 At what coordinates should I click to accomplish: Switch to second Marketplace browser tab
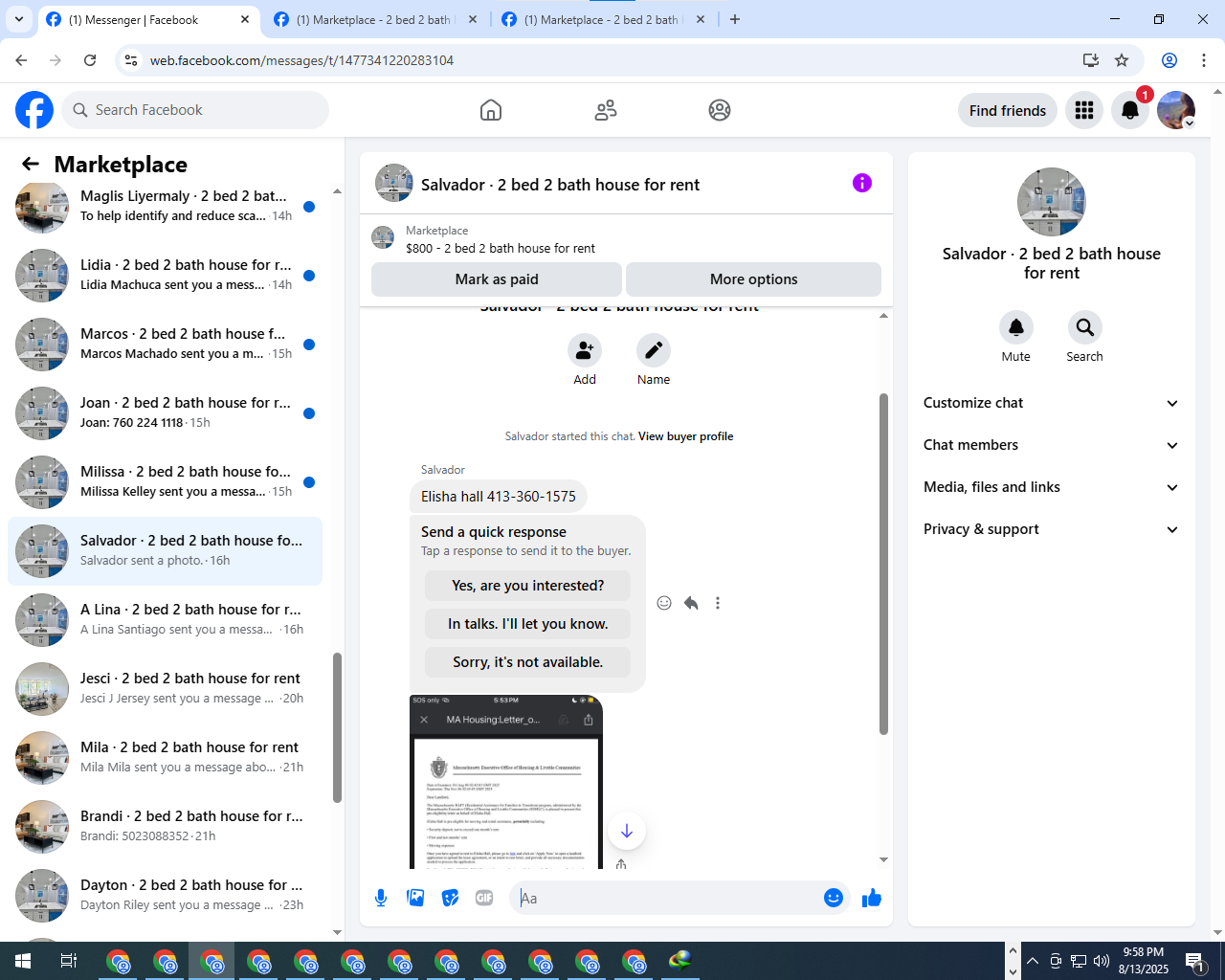click(375, 20)
